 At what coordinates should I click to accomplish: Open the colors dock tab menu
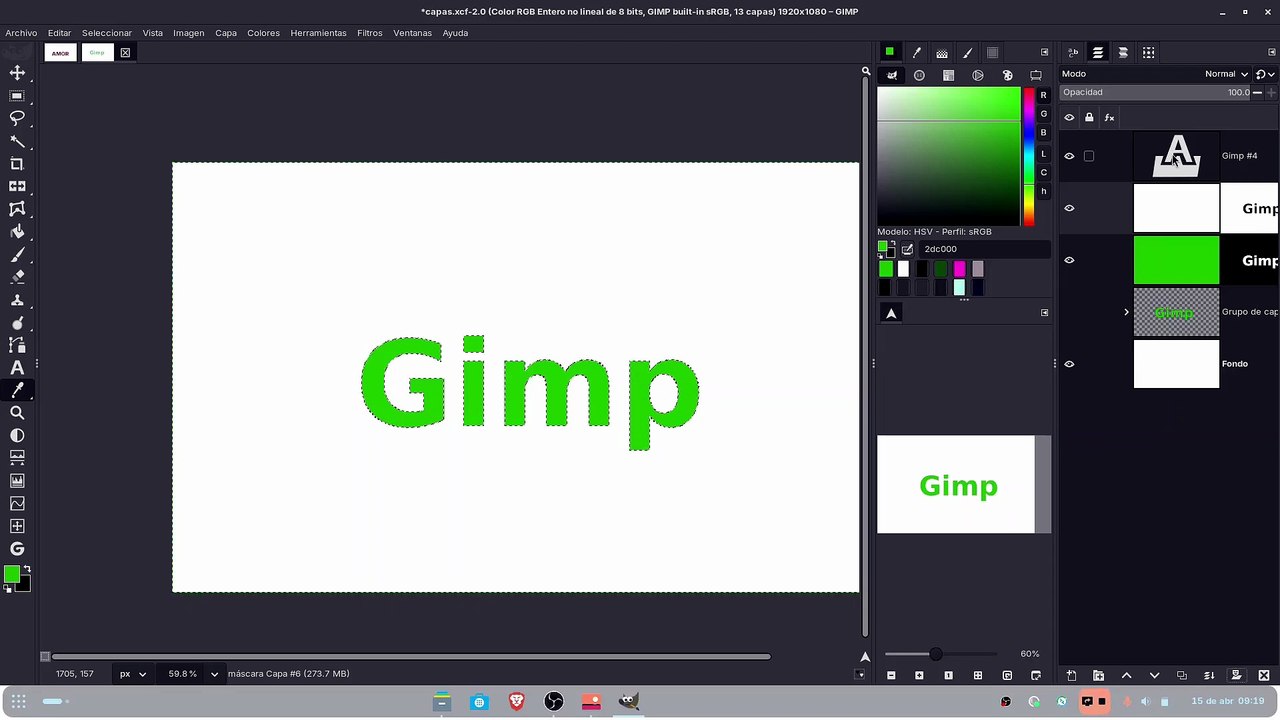point(1044,52)
